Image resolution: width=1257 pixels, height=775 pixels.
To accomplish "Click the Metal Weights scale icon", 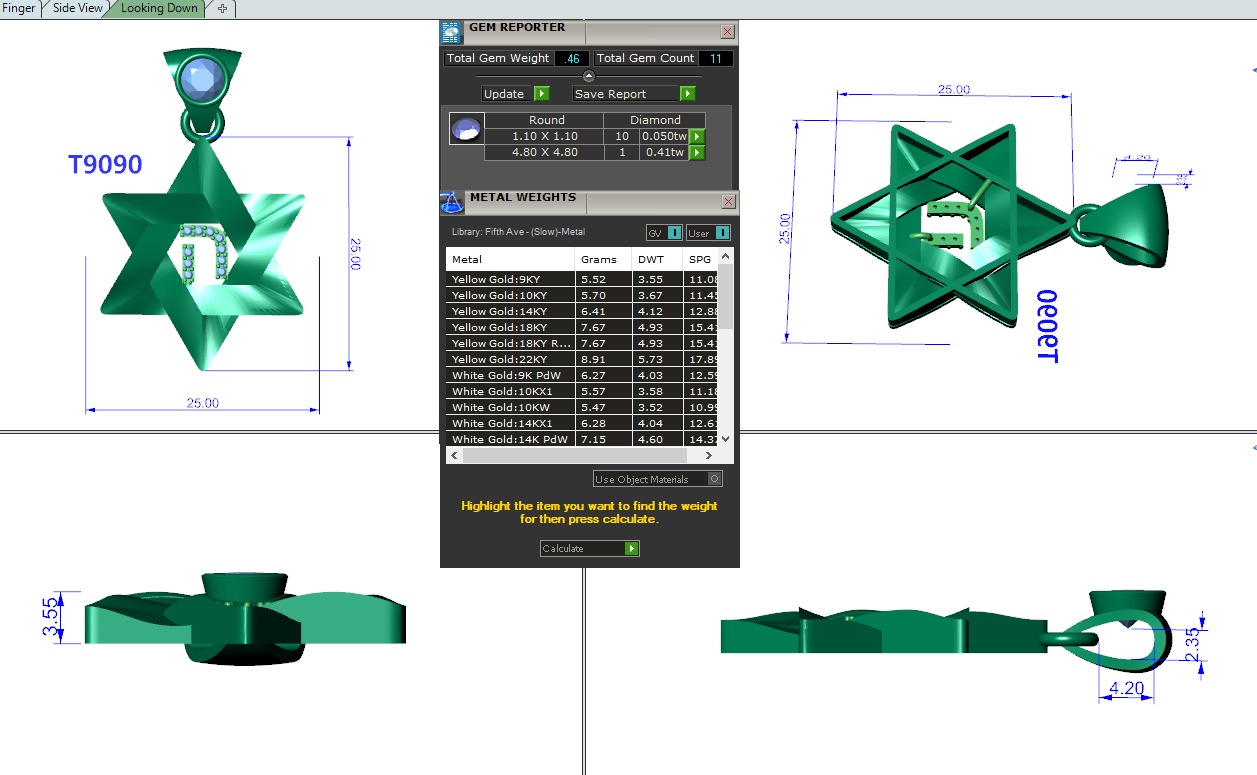I will (x=452, y=202).
